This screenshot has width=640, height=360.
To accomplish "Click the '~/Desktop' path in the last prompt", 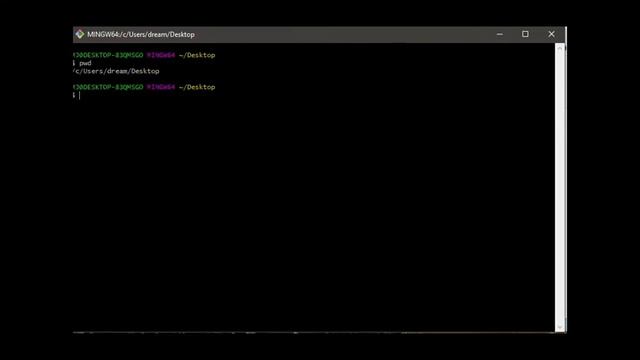I will pyautogui.click(x=197, y=87).
